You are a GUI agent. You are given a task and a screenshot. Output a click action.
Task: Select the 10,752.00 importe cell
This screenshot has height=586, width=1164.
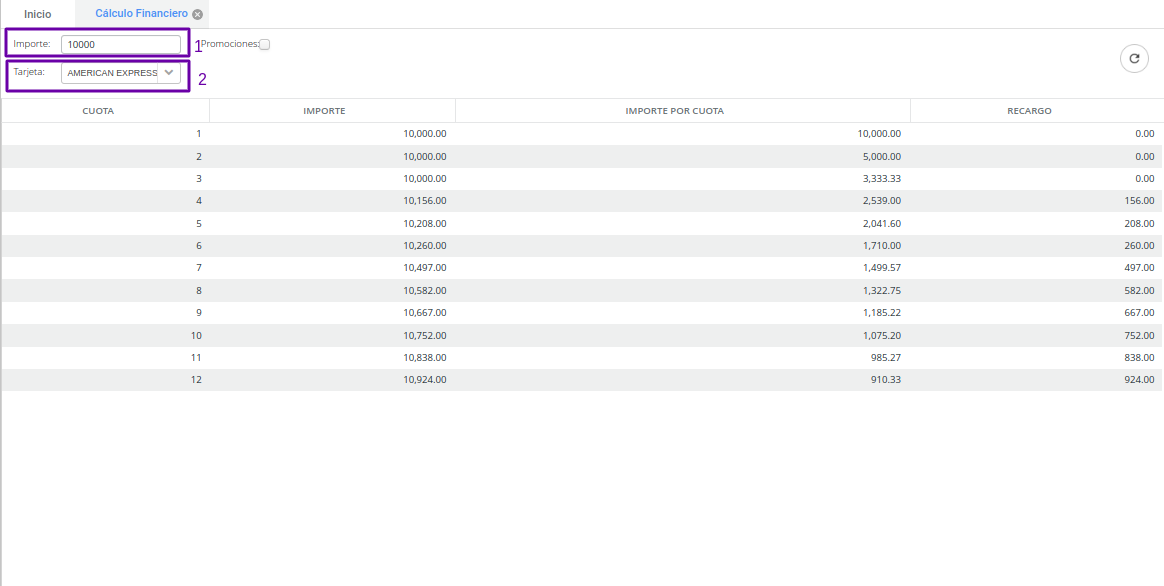click(x=333, y=335)
